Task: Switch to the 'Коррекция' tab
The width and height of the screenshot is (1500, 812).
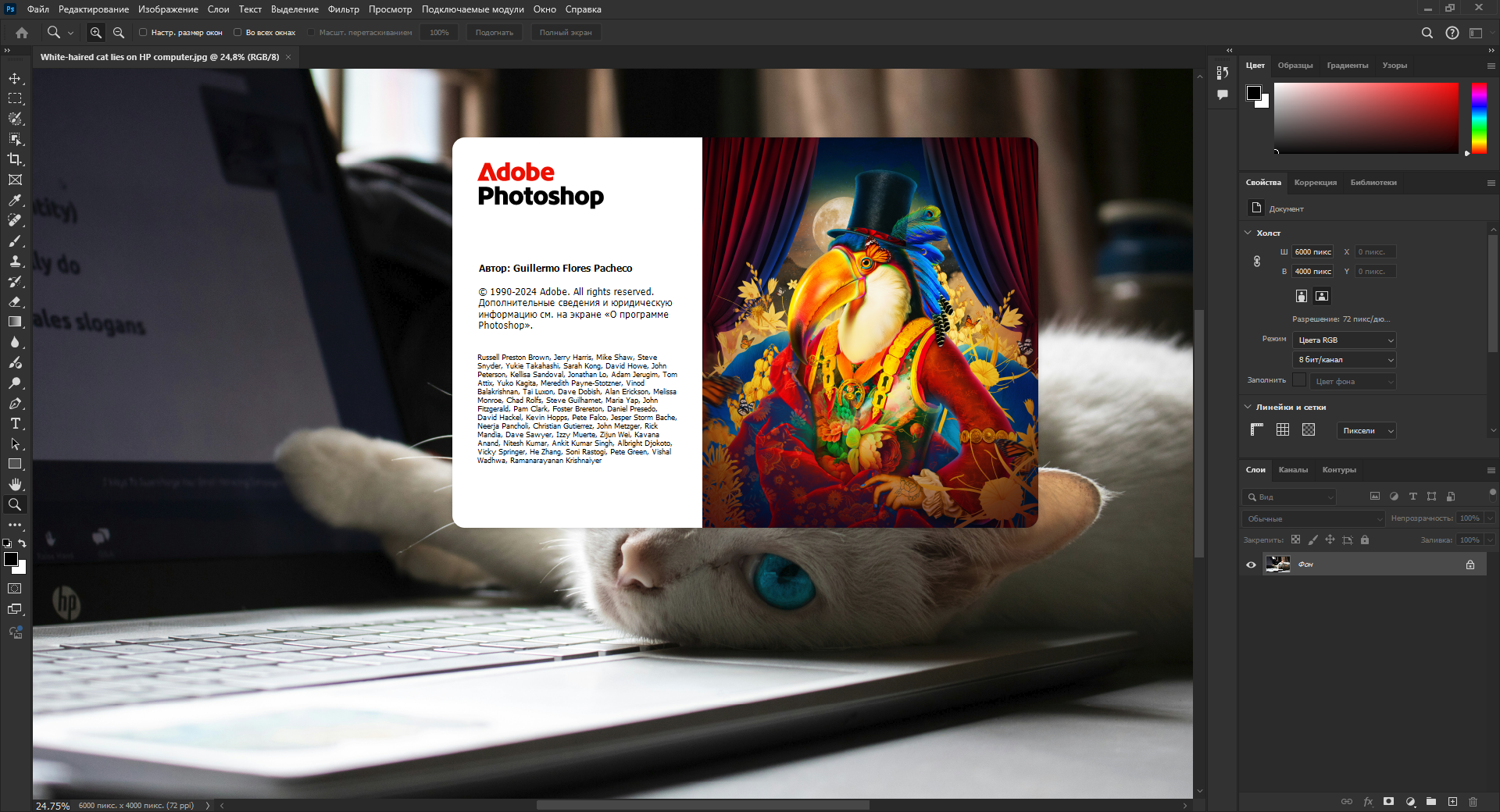Action: click(x=1316, y=183)
